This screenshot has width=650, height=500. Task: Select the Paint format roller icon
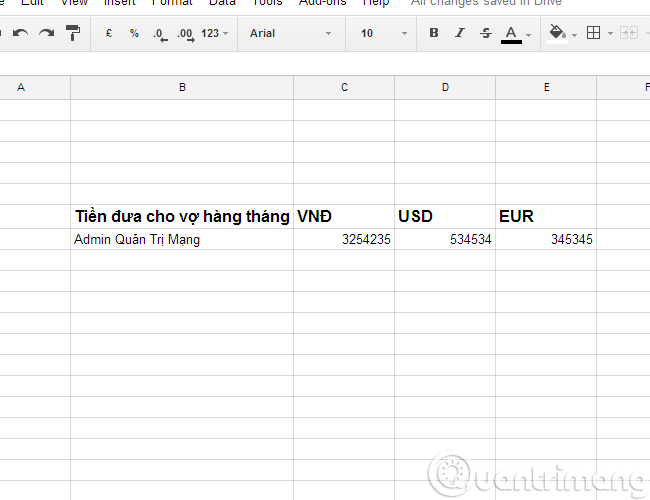[x=73, y=33]
